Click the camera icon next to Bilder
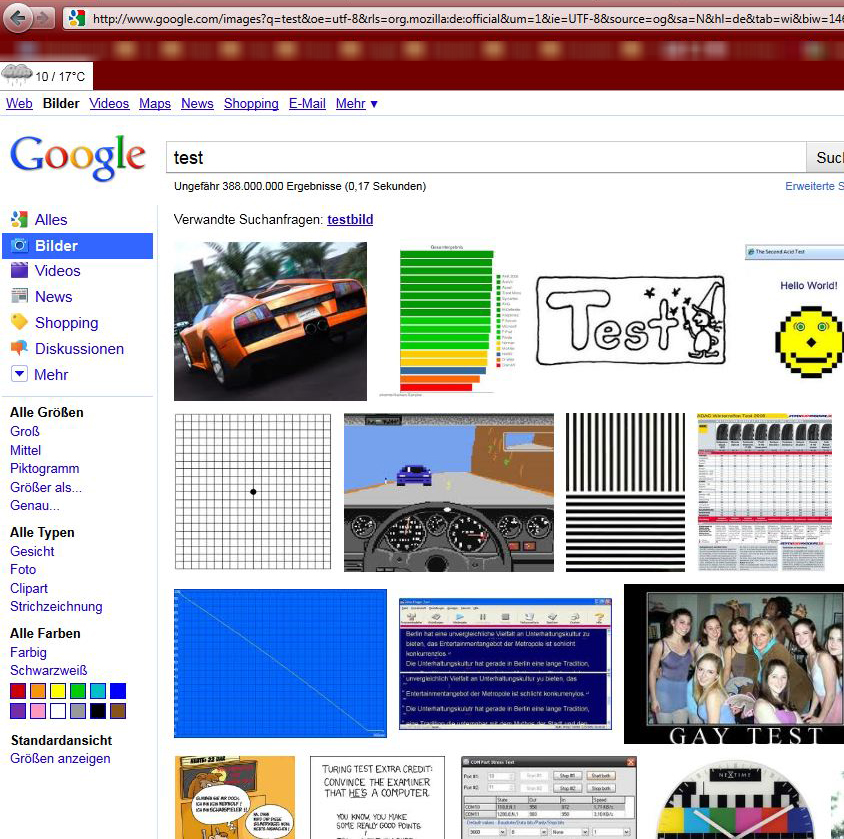844x839 pixels. (x=19, y=245)
